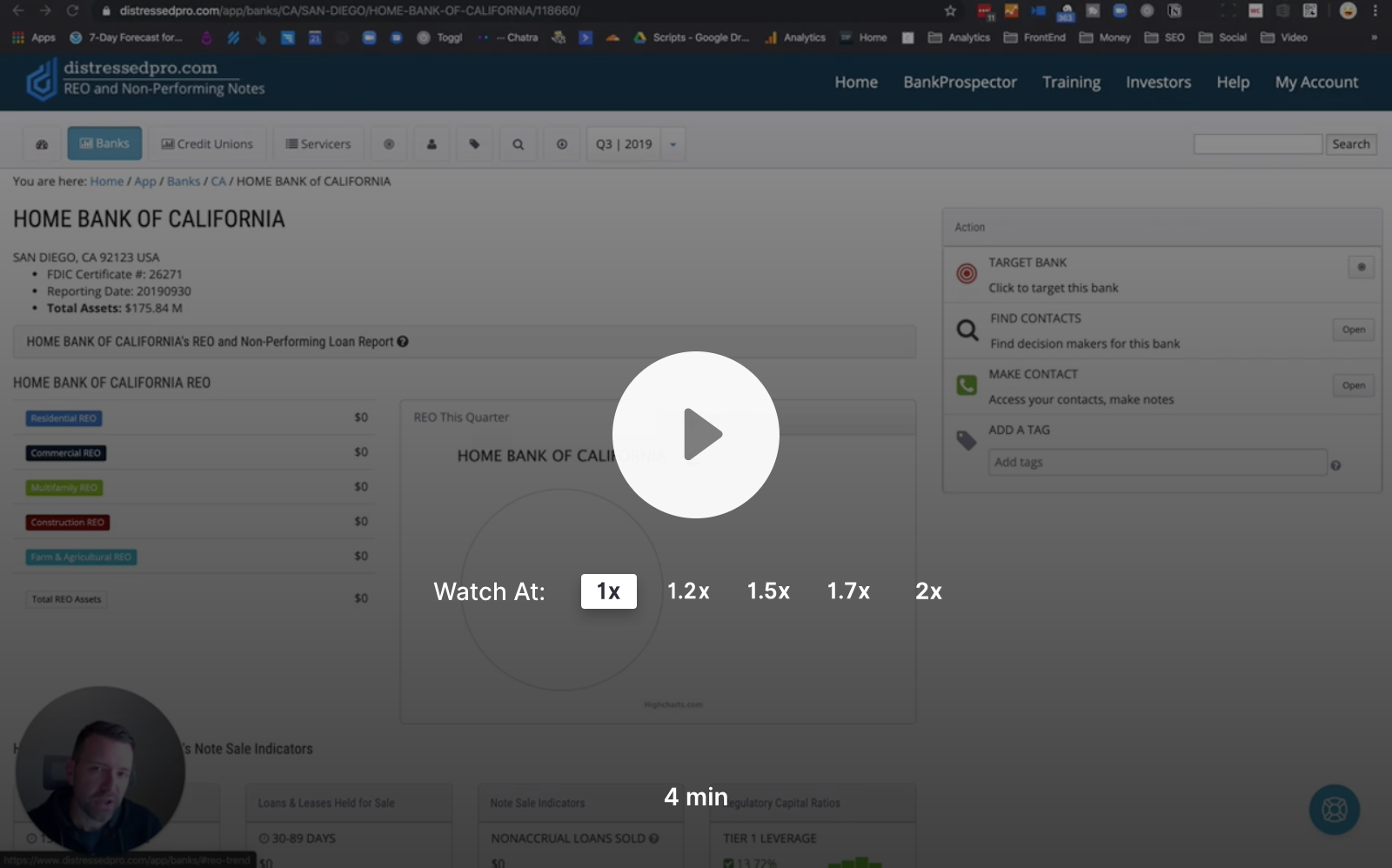Expand the quarter selector dropdown arrow
The height and width of the screenshot is (868, 1392).
673,144
